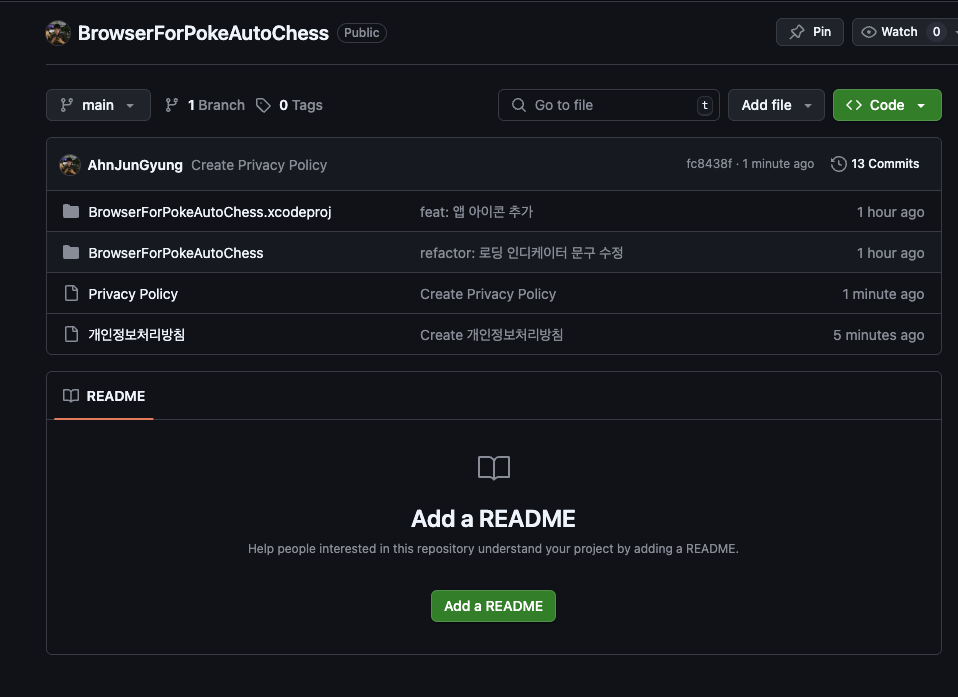
Task: Click the 't' keyboard shortcut badge
Action: 705,105
